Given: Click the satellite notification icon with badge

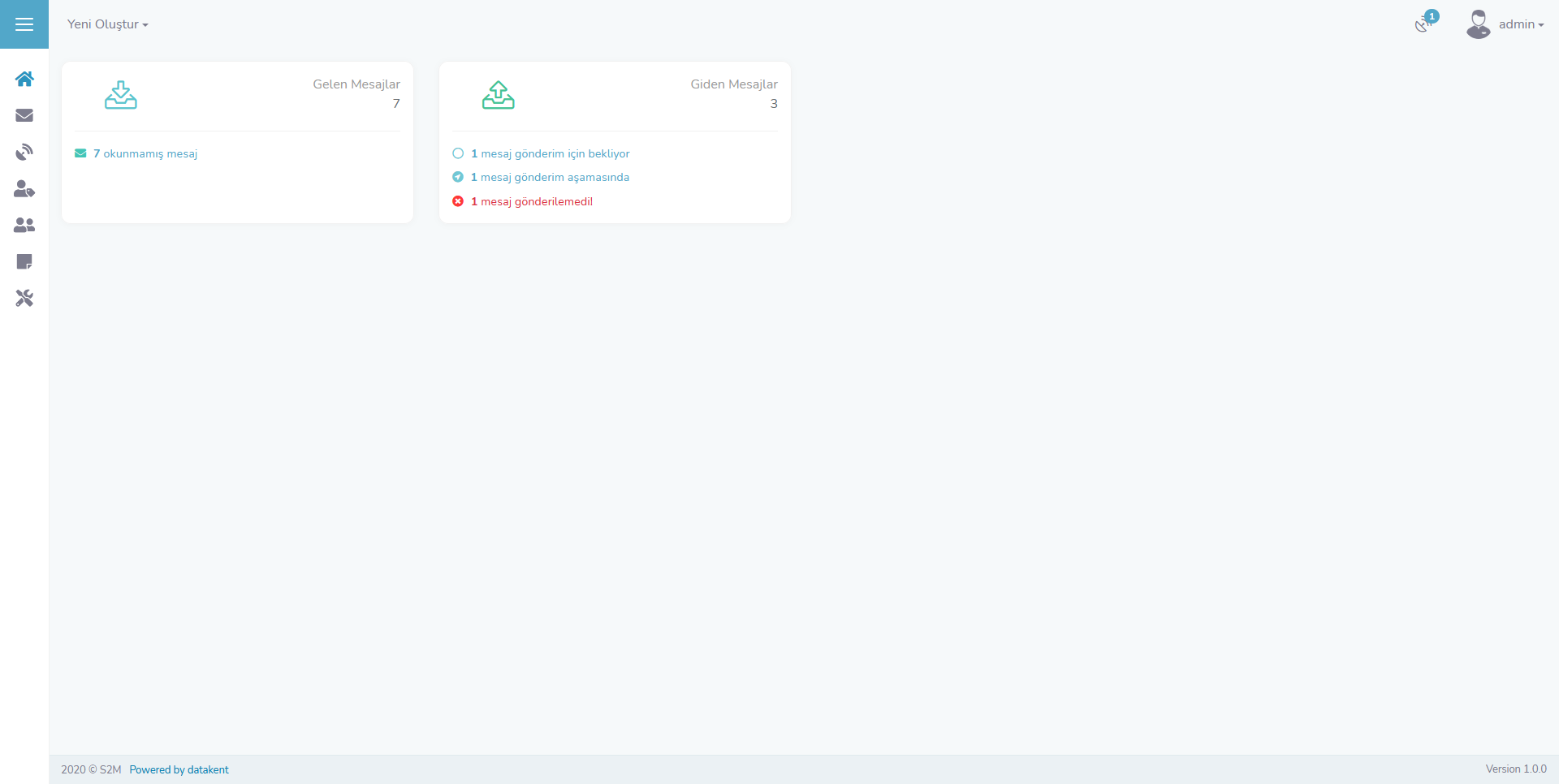Looking at the screenshot, I should (x=1423, y=24).
